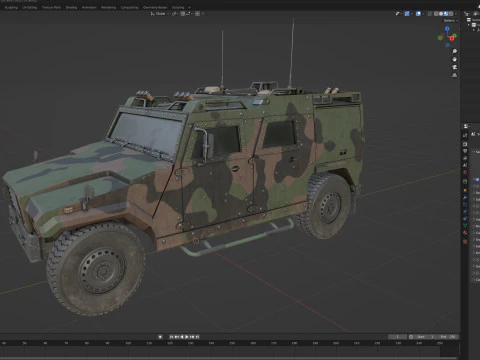This screenshot has width=480, height=360.
Task: Click the negative Z dark blue gizmo ball
Action: coord(447,45)
